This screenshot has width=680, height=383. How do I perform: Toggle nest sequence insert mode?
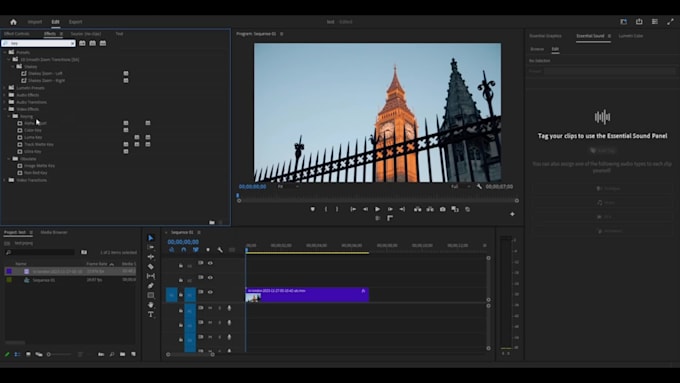(x=171, y=250)
